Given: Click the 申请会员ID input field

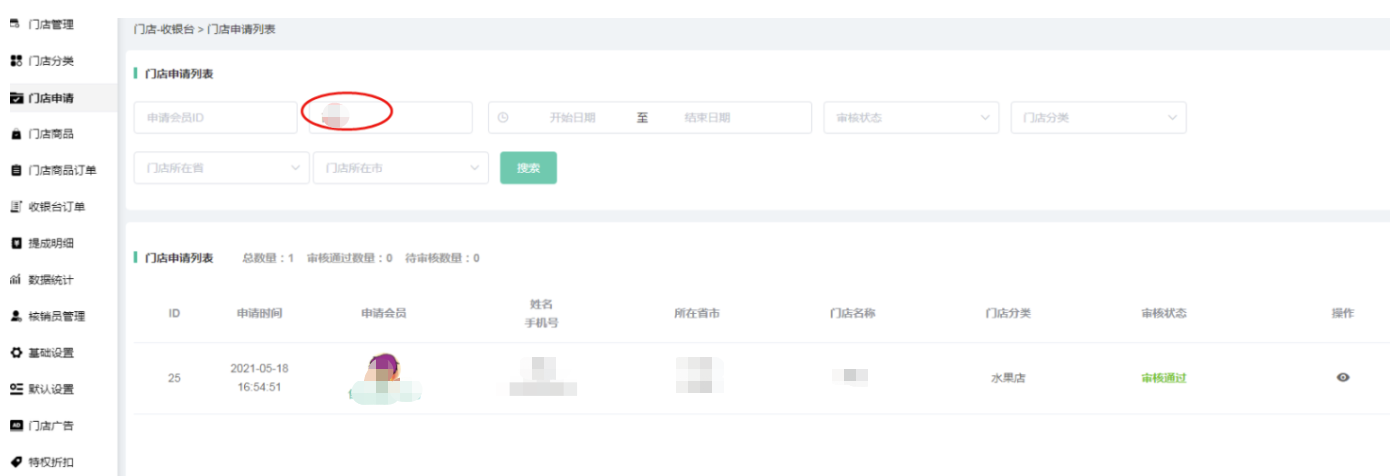Looking at the screenshot, I should pyautogui.click(x=201, y=118).
